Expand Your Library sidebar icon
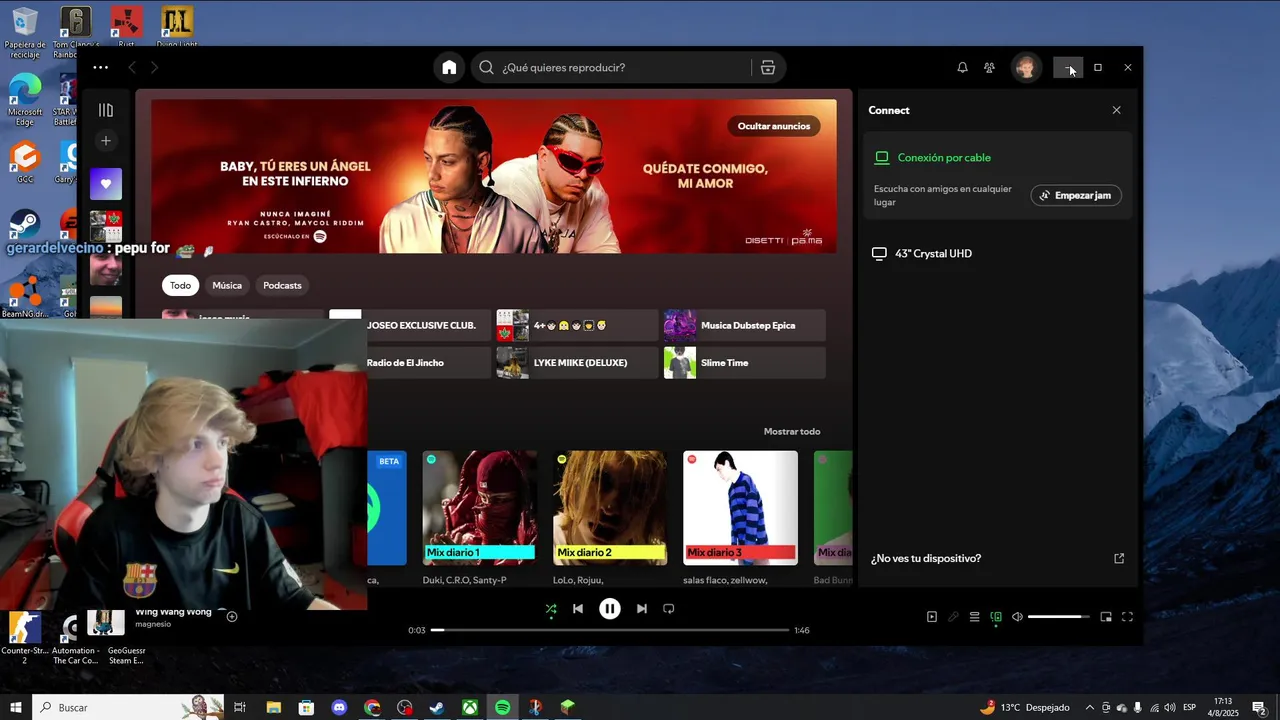The image size is (1280, 720). click(106, 110)
